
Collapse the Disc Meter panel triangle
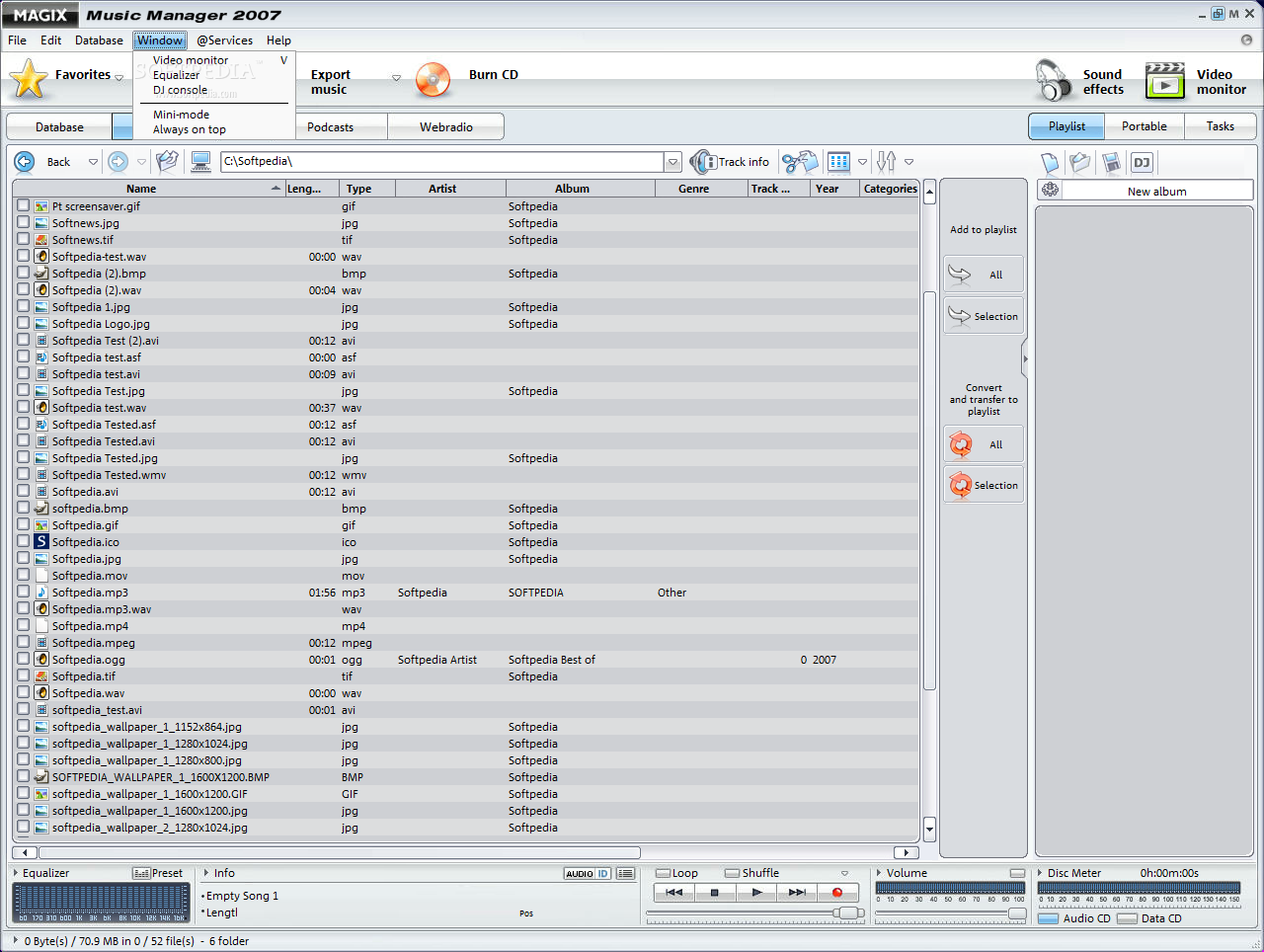click(x=1040, y=872)
